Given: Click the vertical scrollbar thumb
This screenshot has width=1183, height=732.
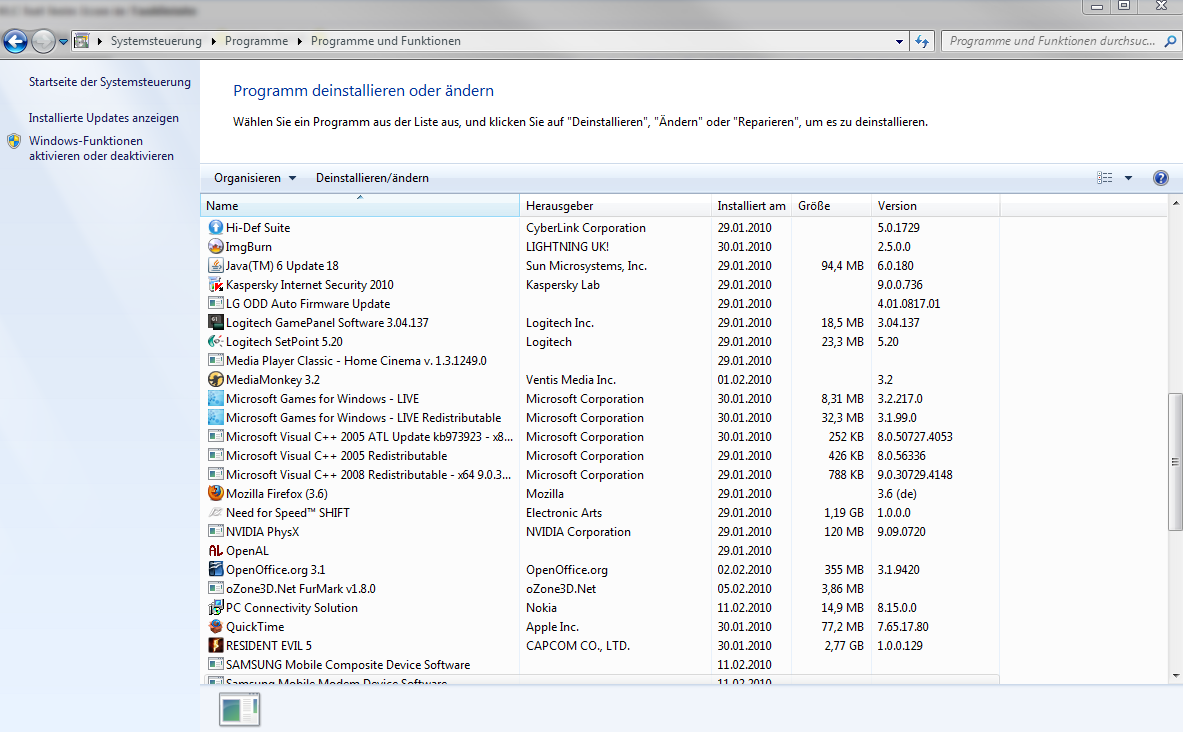Looking at the screenshot, I should pyautogui.click(x=1175, y=462).
